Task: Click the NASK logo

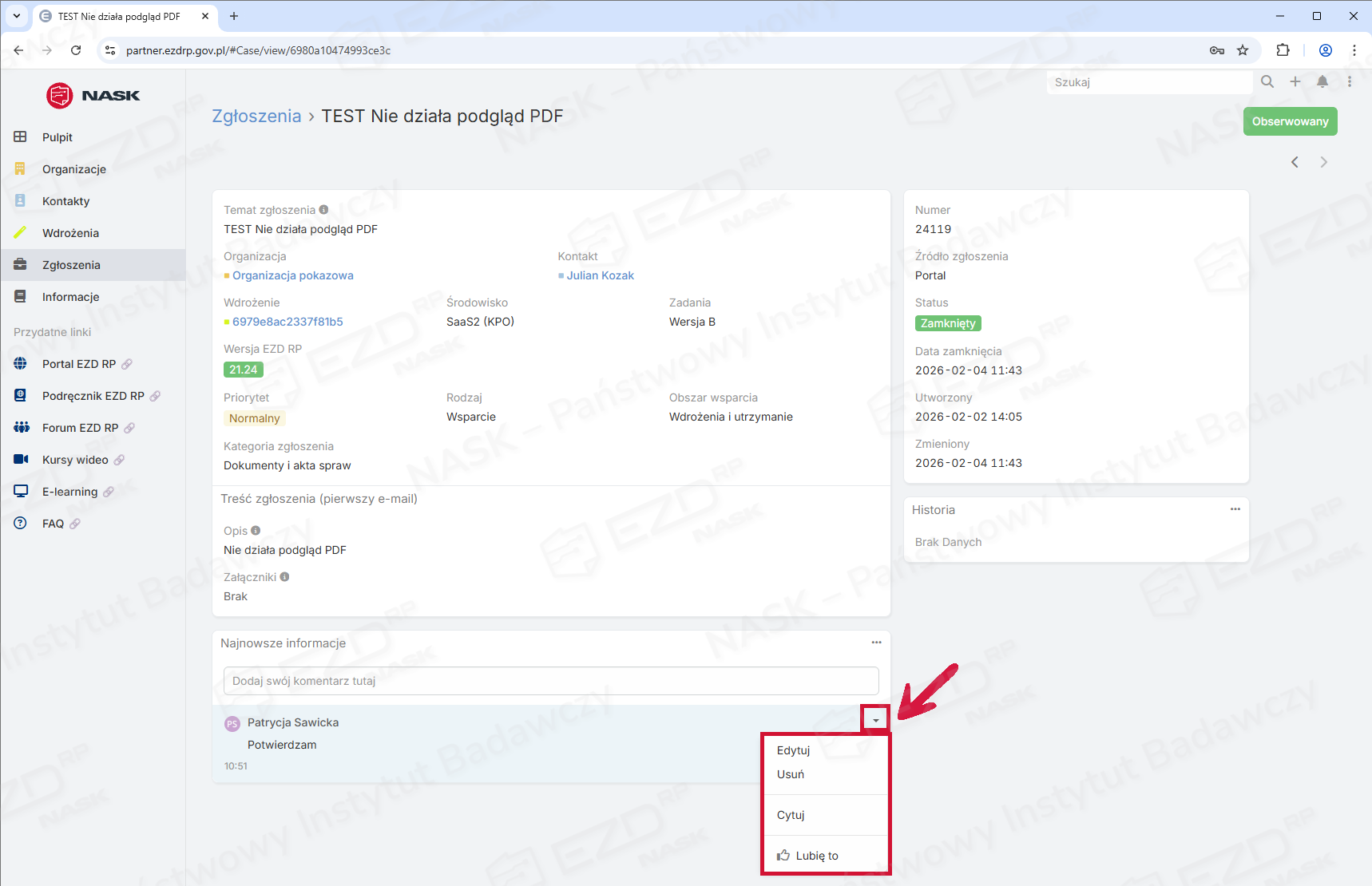Action: tap(93, 96)
